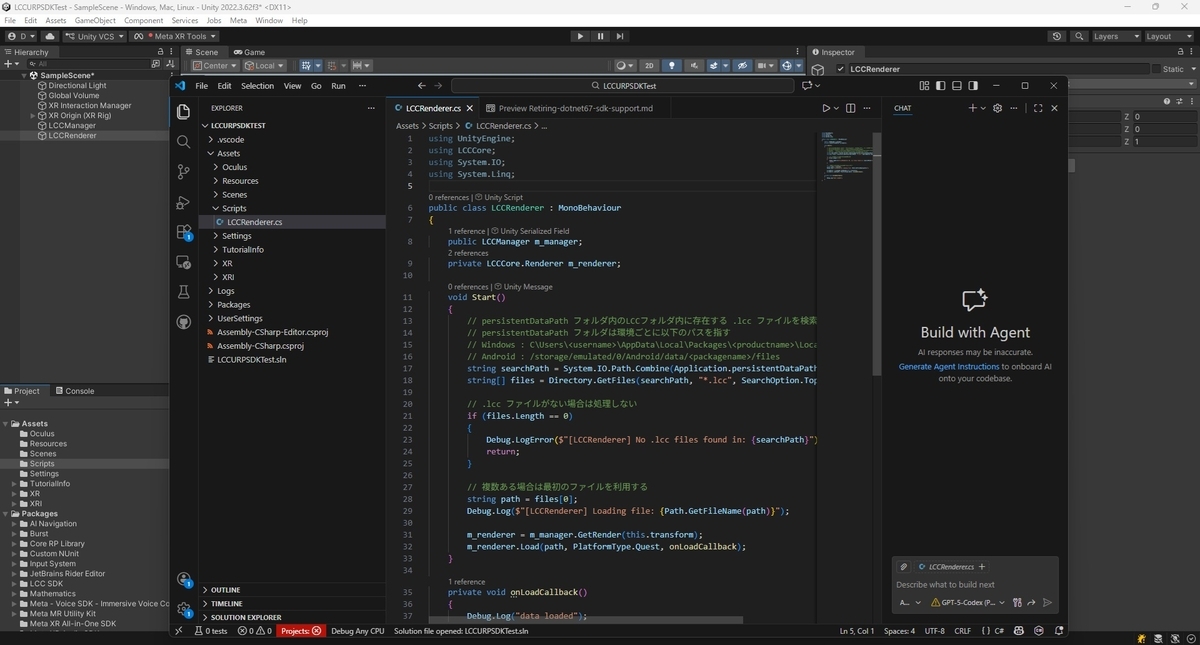Viewport: 1200px width, 645px height.
Task: Open the Extensions view in VS Code
Action: tap(183, 232)
